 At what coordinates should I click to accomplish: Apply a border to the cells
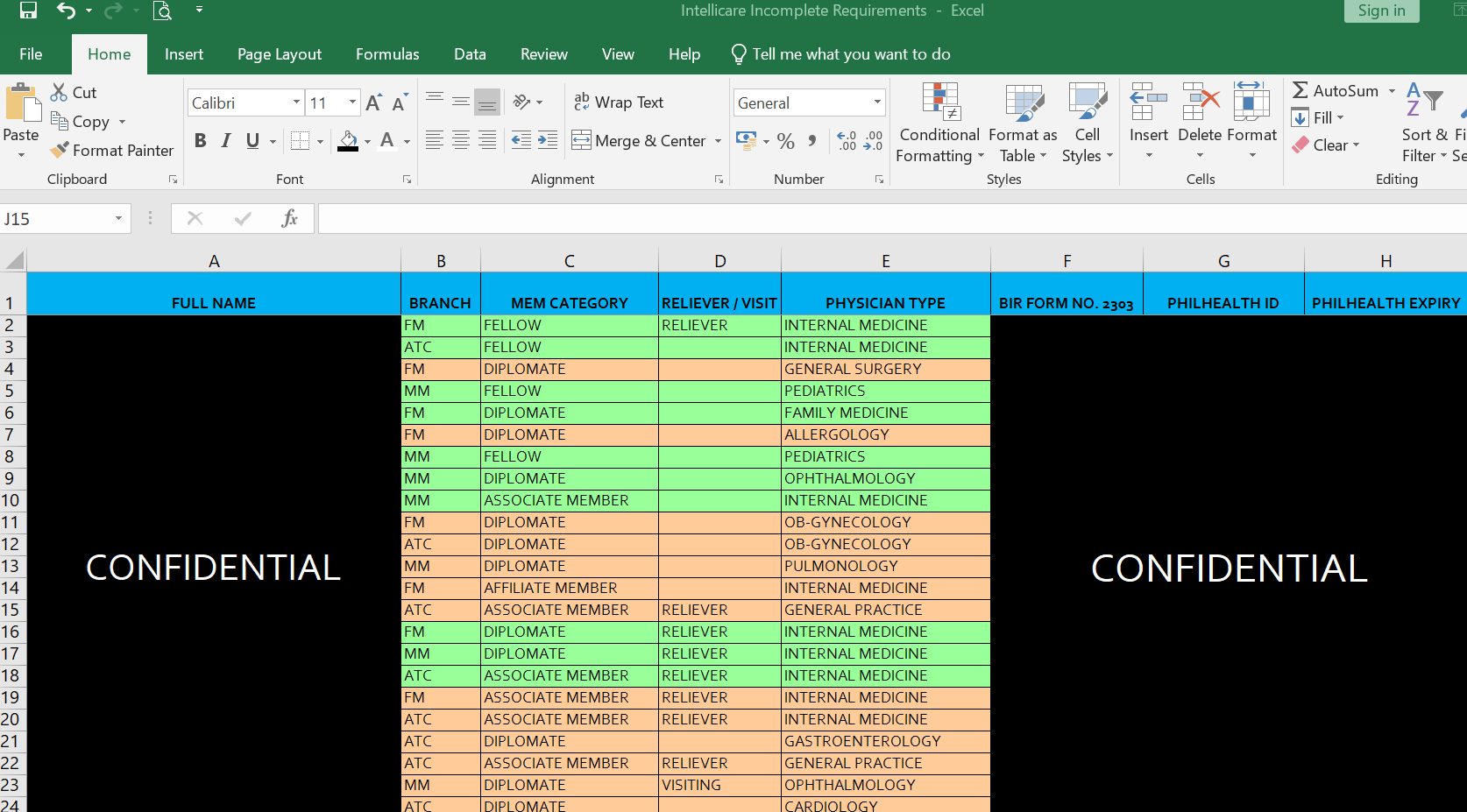(300, 140)
